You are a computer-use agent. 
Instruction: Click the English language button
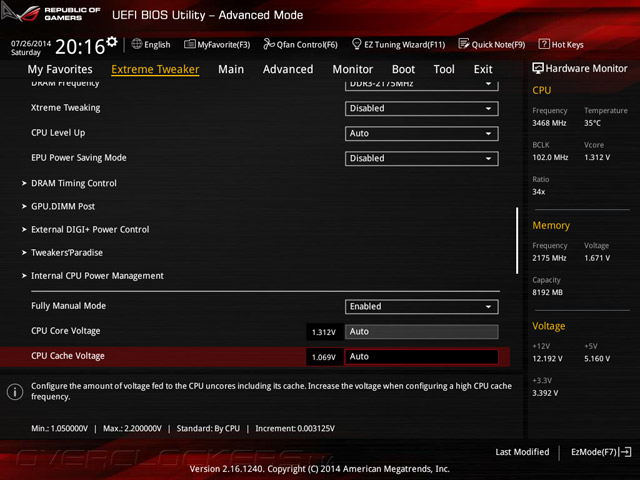pos(151,44)
